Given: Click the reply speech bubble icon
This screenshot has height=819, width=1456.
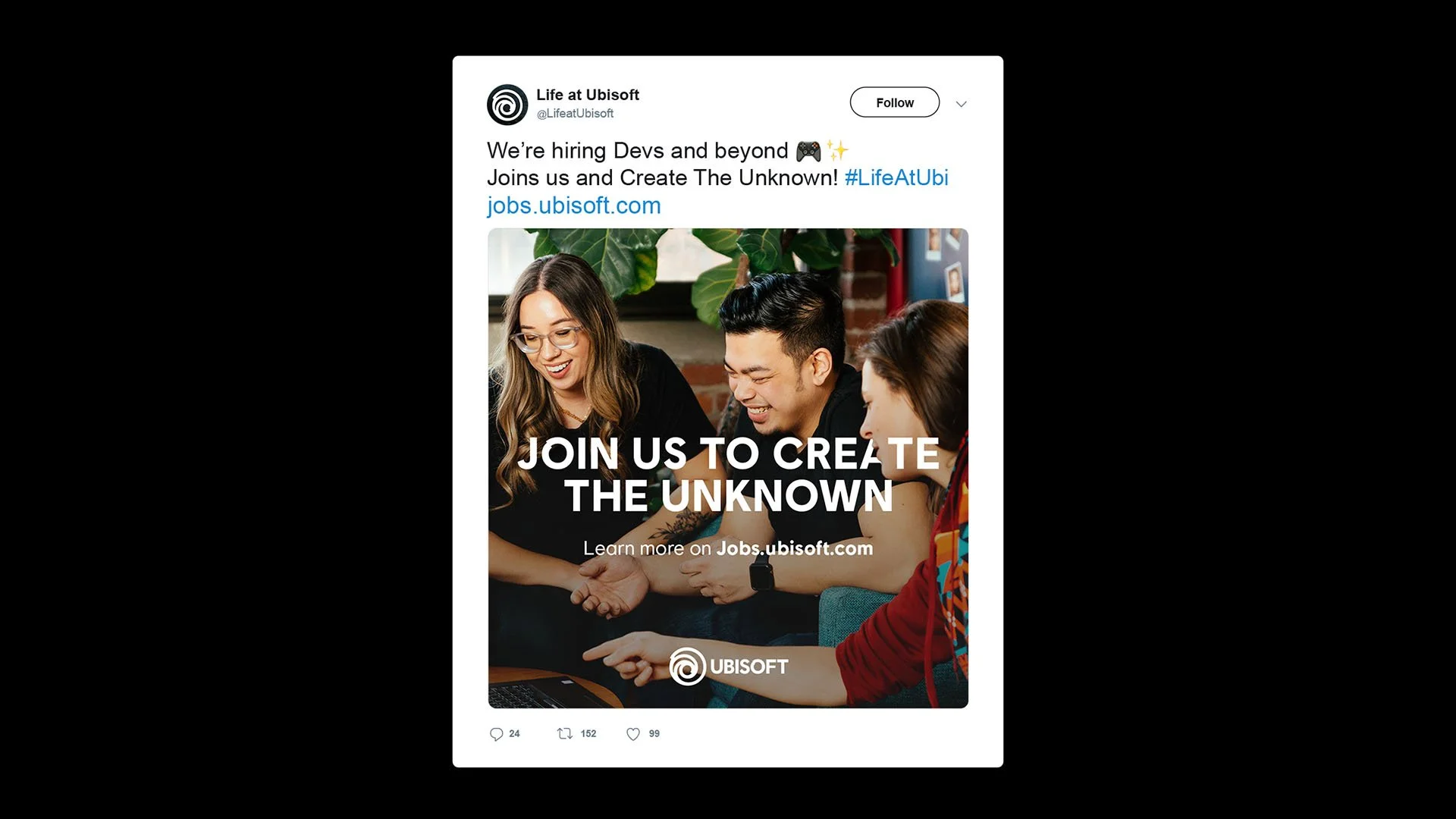Looking at the screenshot, I should [x=497, y=734].
